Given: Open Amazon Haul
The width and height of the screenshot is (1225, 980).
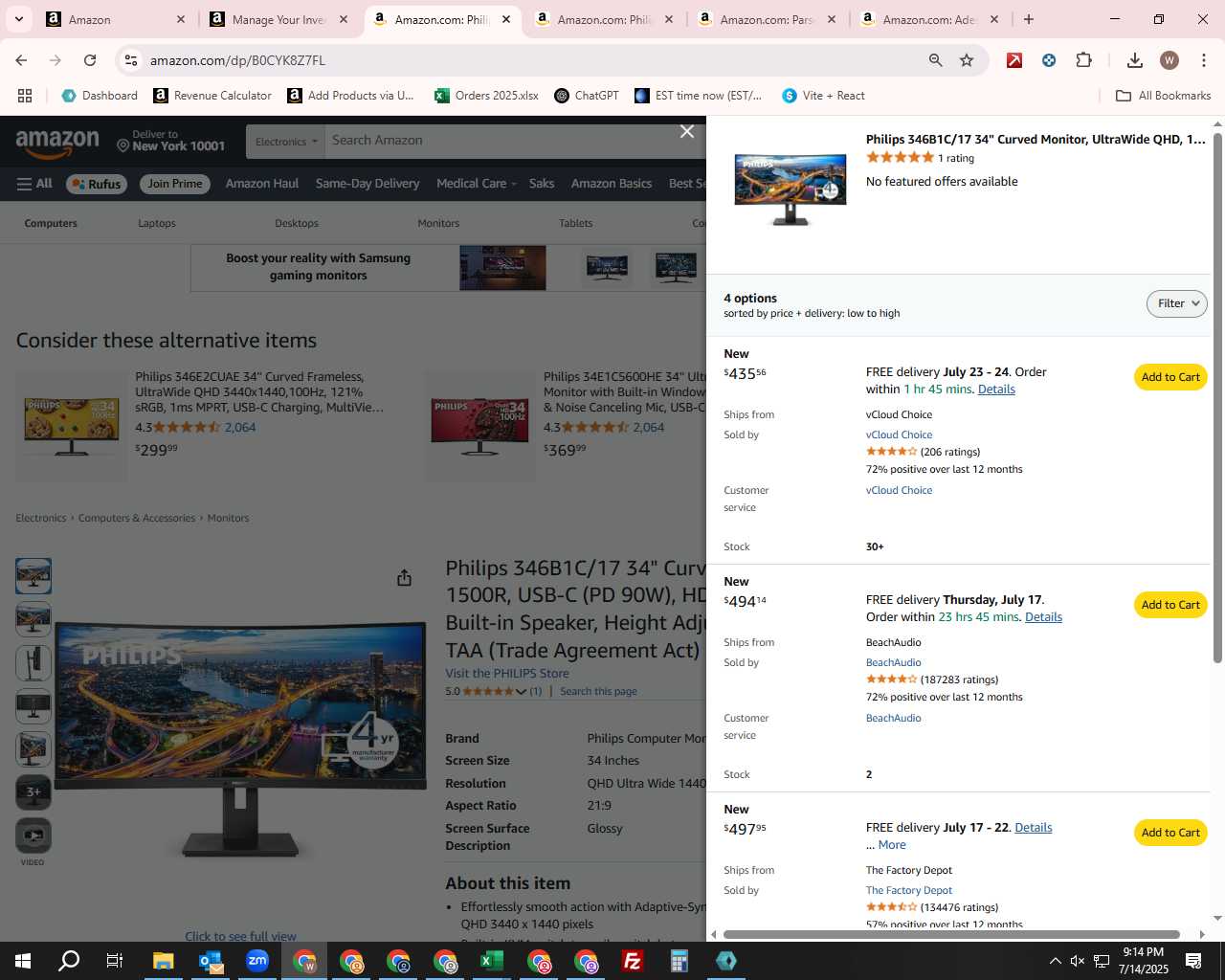Looking at the screenshot, I should (262, 184).
